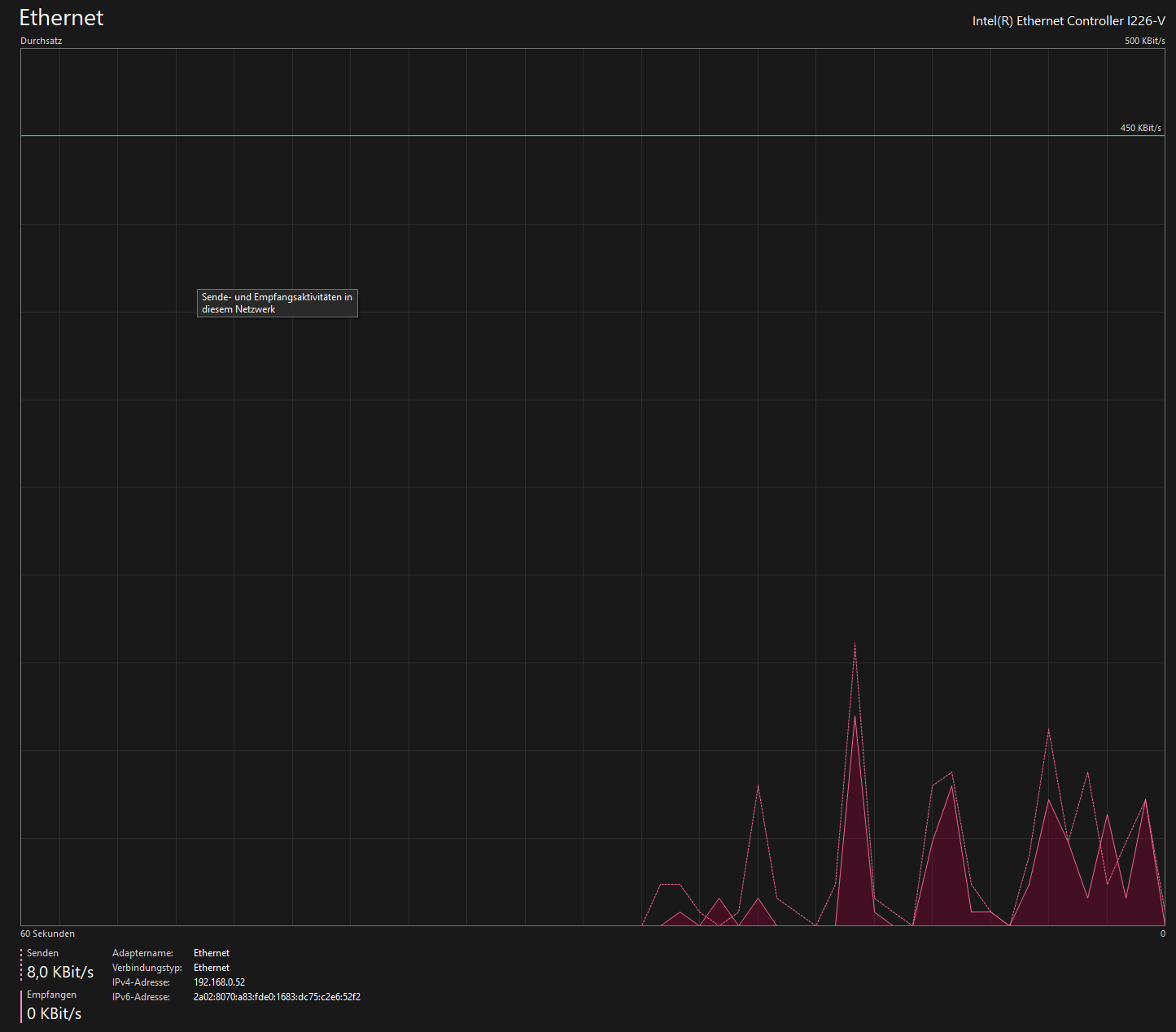Screen dimensions: 1176x1032
Task: Select the IPv4 address 192.168.0.52
Action: [x=219, y=982]
